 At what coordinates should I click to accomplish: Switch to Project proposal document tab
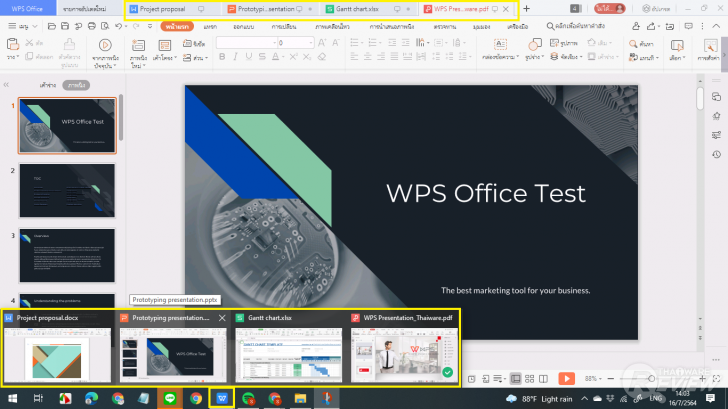[x=162, y=9]
